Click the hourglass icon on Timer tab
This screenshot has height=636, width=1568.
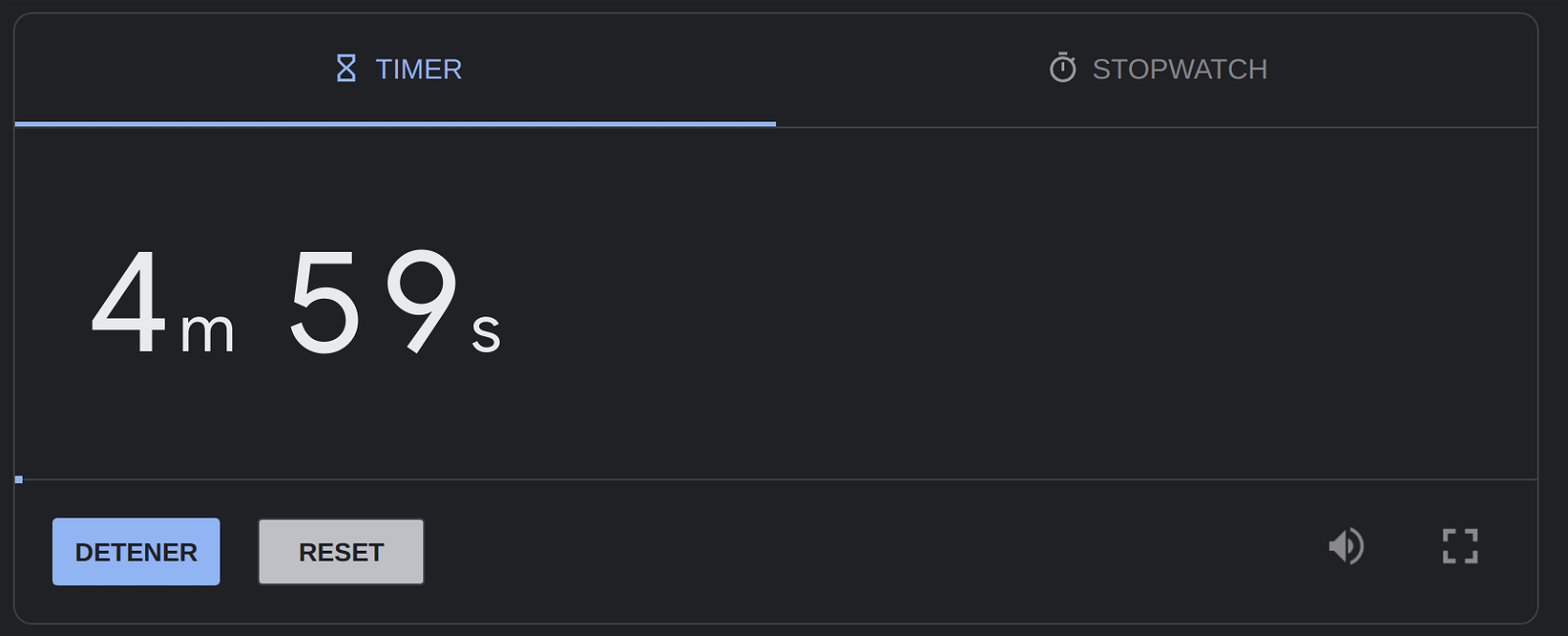346,69
